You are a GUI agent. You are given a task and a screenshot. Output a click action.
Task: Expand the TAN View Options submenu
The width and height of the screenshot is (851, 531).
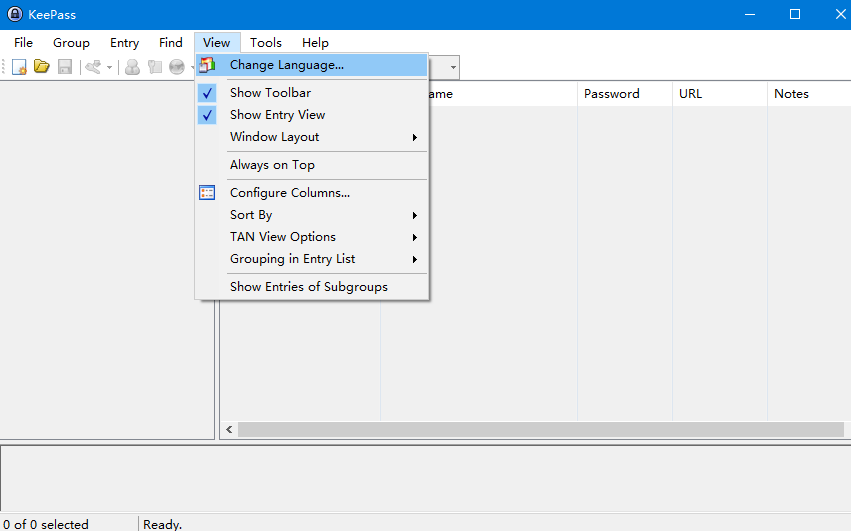[312, 237]
